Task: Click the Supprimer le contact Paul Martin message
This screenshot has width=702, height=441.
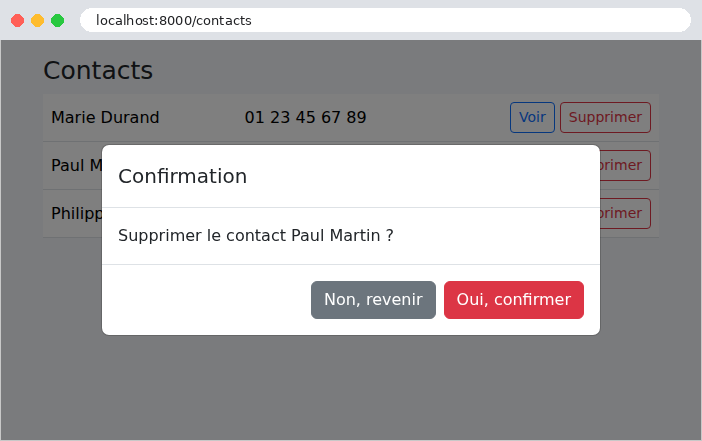Action: [x=256, y=235]
